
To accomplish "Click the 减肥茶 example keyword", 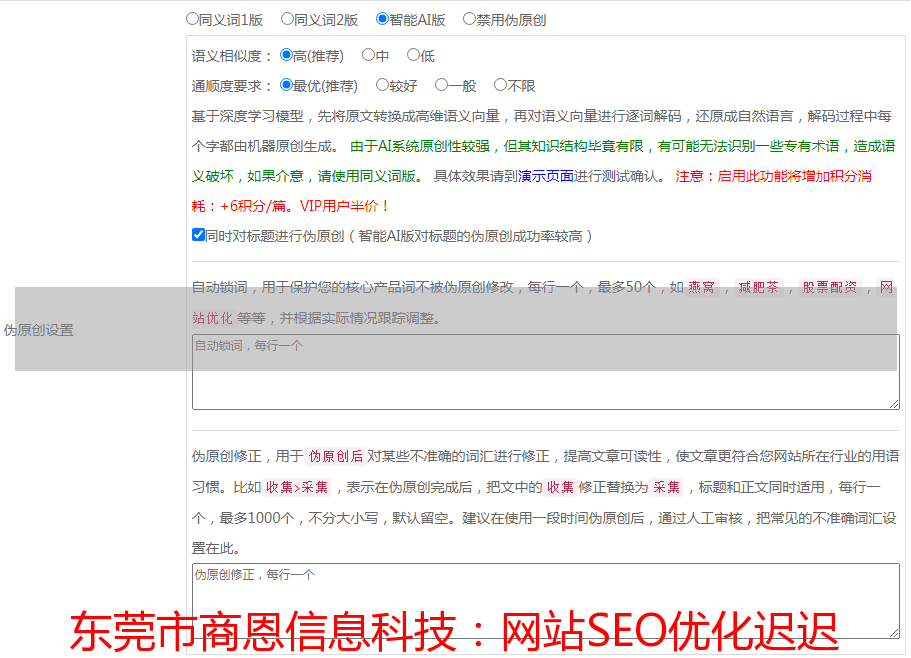I will [x=758, y=287].
